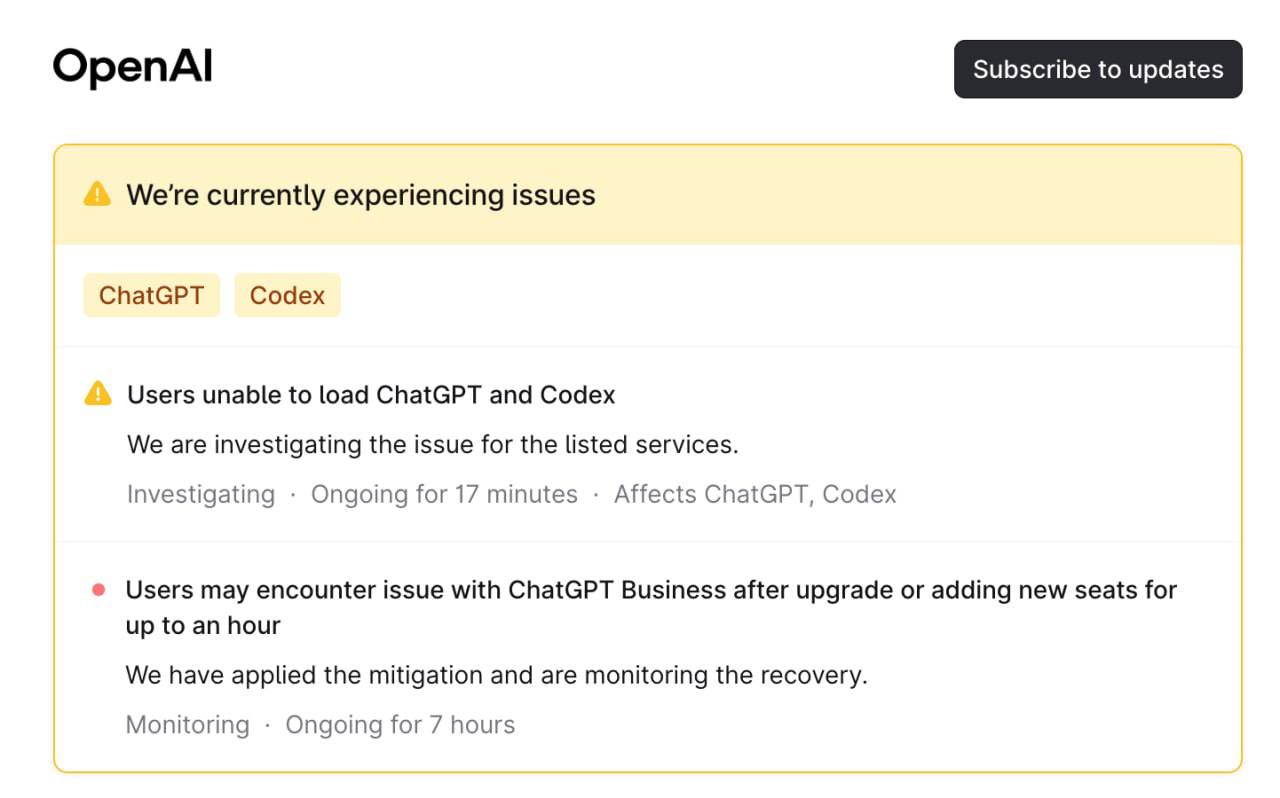Click the "Ongoing for 7 hours" duration text

point(400,725)
